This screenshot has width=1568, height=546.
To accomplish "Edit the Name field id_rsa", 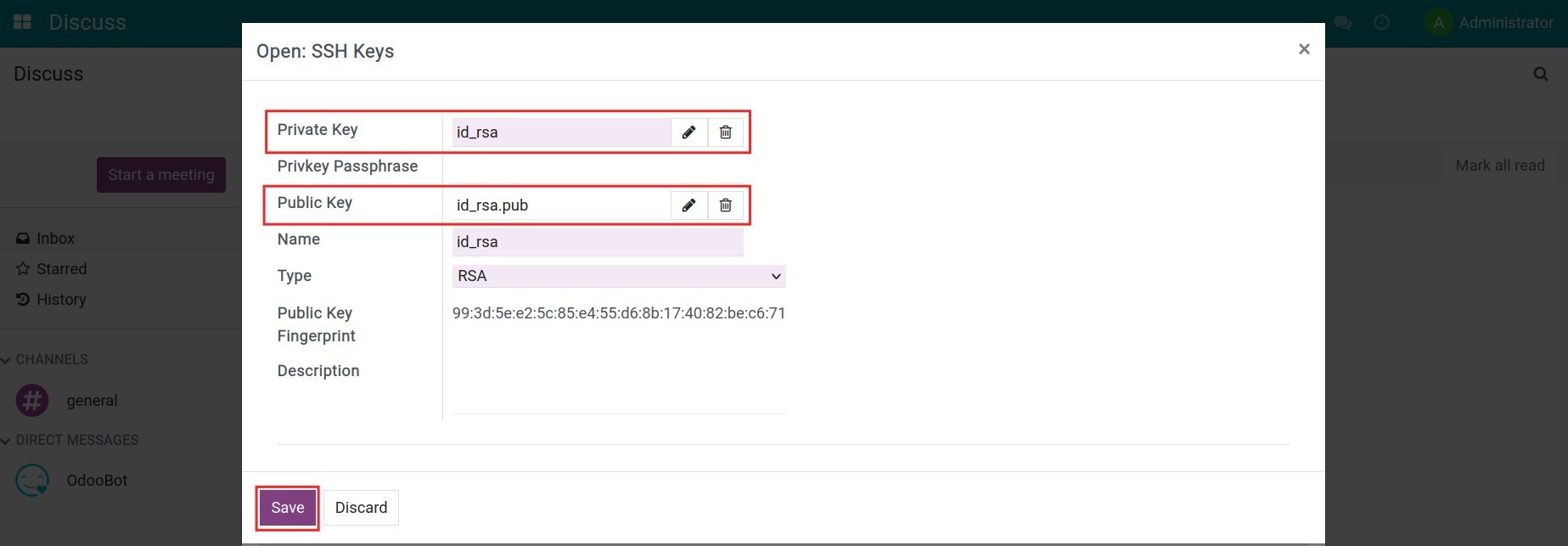I will point(598,242).
